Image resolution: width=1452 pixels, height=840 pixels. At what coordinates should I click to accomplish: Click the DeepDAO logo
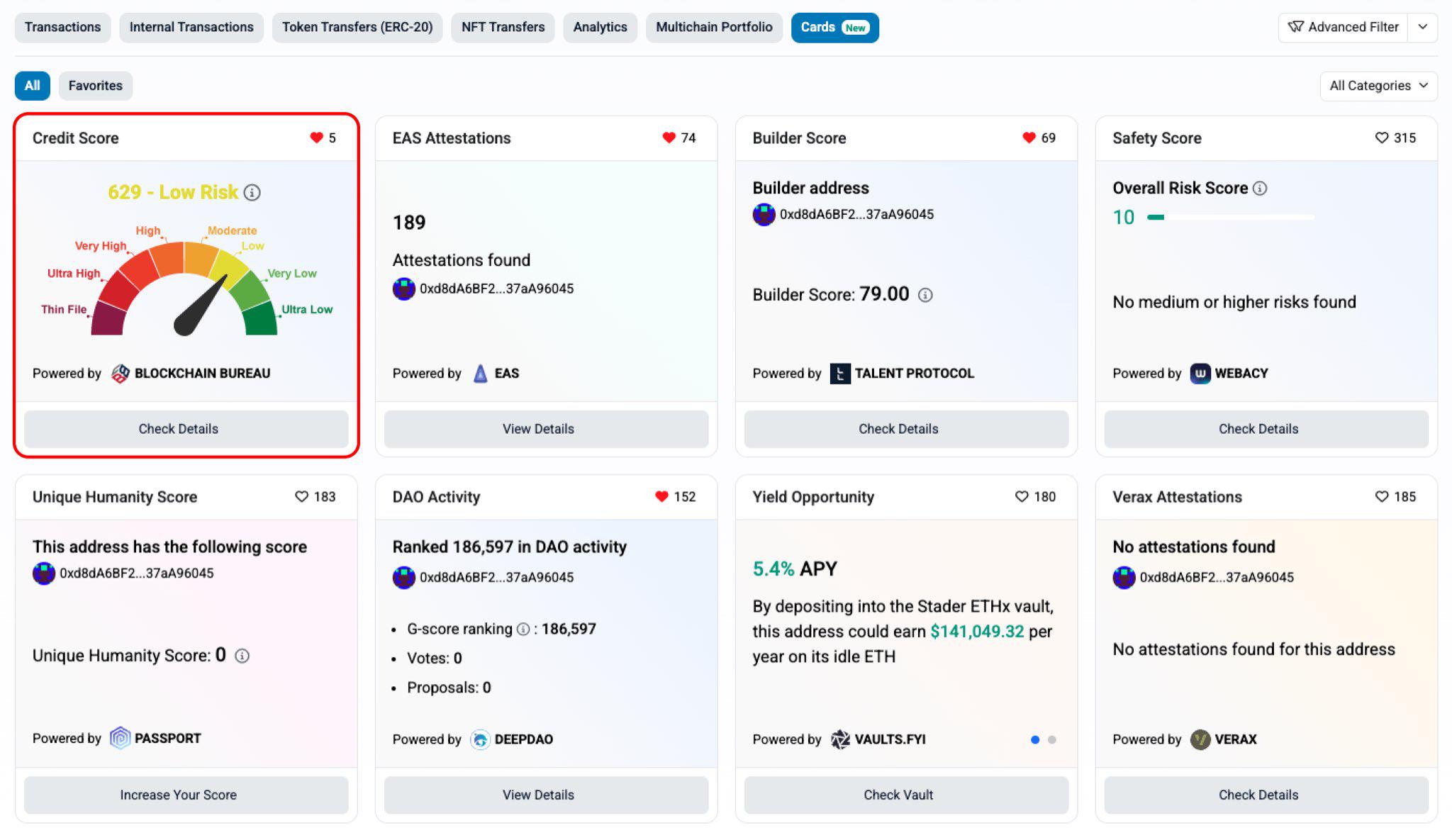click(482, 739)
